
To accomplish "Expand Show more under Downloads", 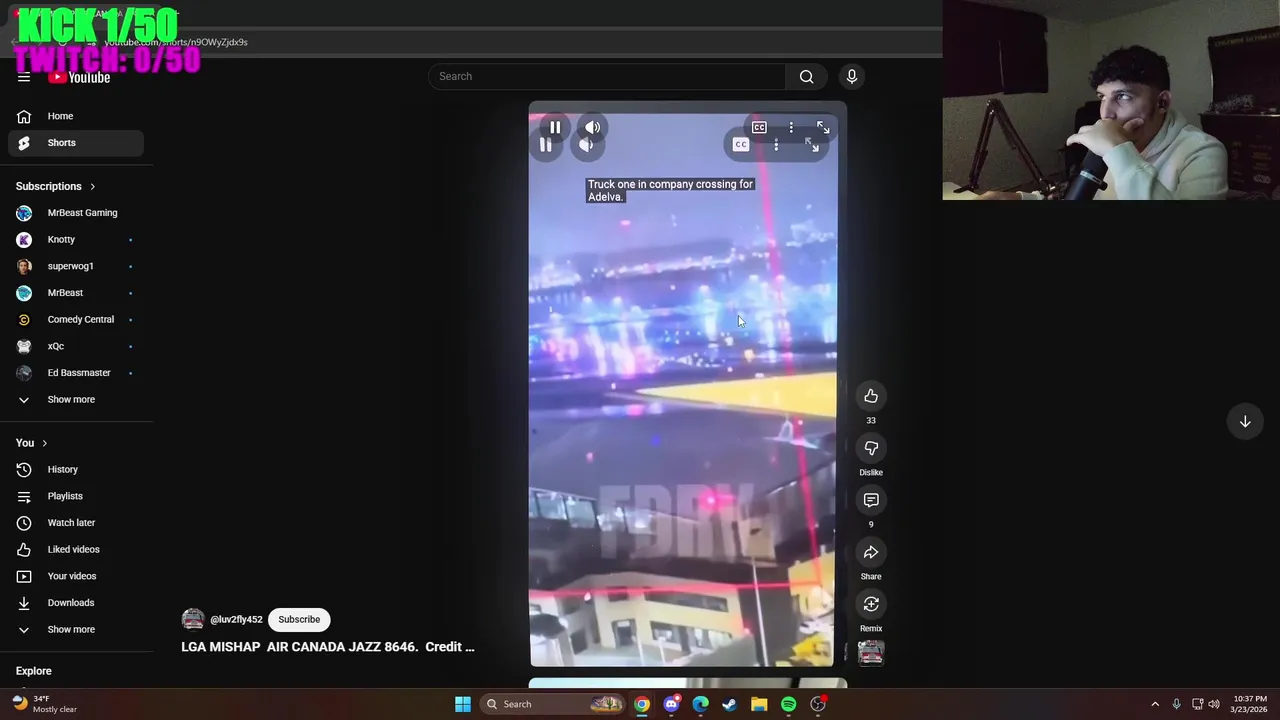I will pyautogui.click(x=76, y=630).
